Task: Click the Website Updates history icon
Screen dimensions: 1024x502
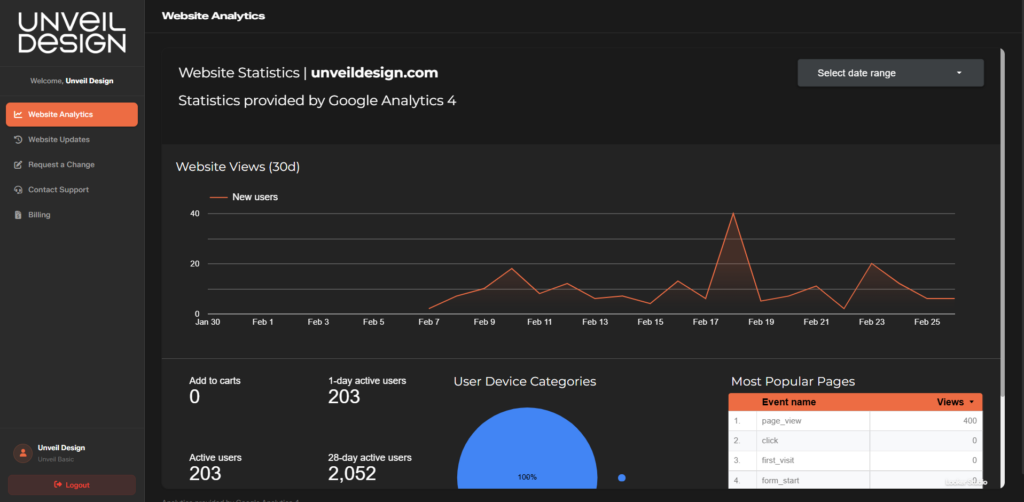Action: 18,140
